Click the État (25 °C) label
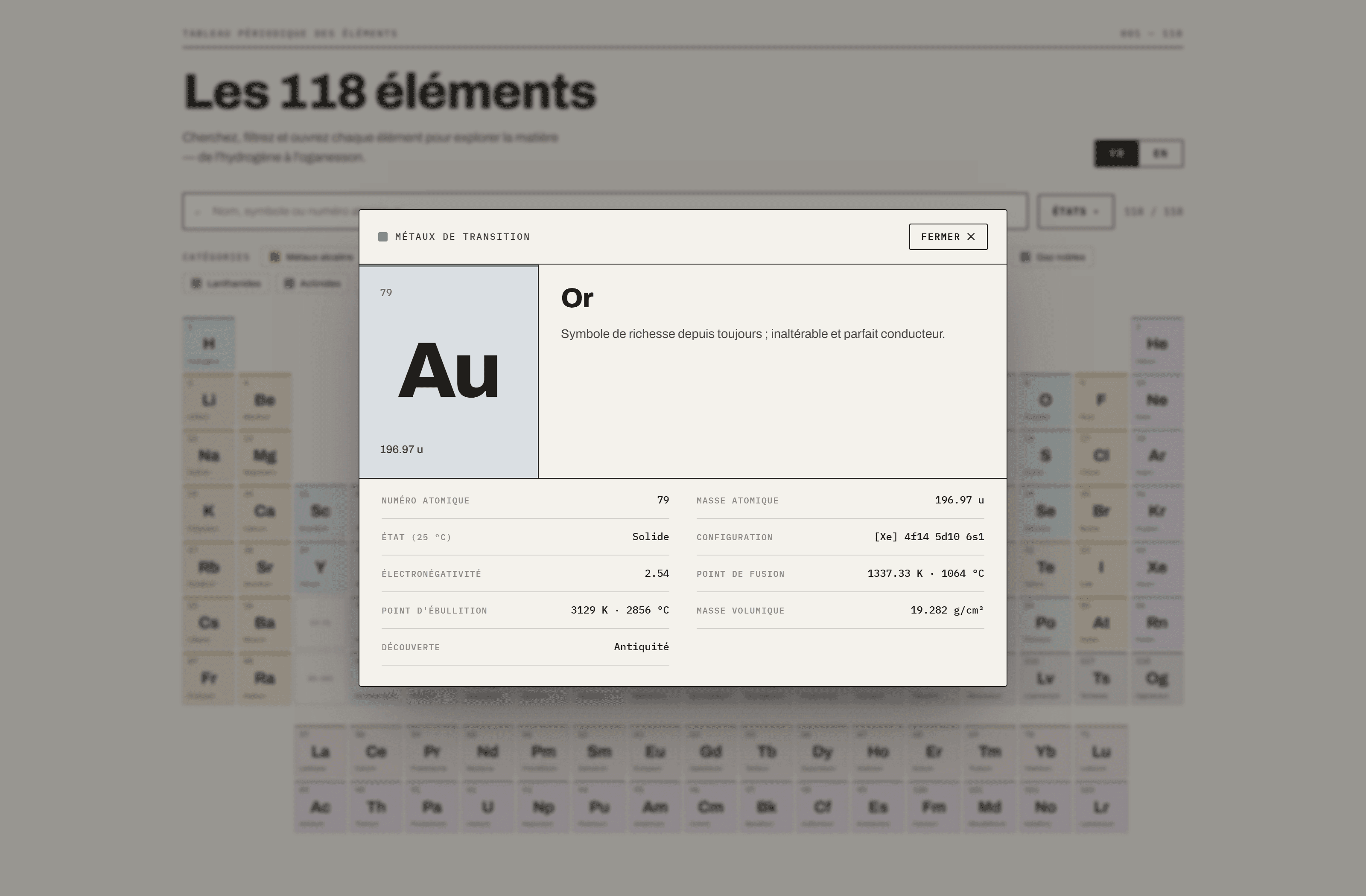The image size is (1366, 896). click(x=417, y=538)
